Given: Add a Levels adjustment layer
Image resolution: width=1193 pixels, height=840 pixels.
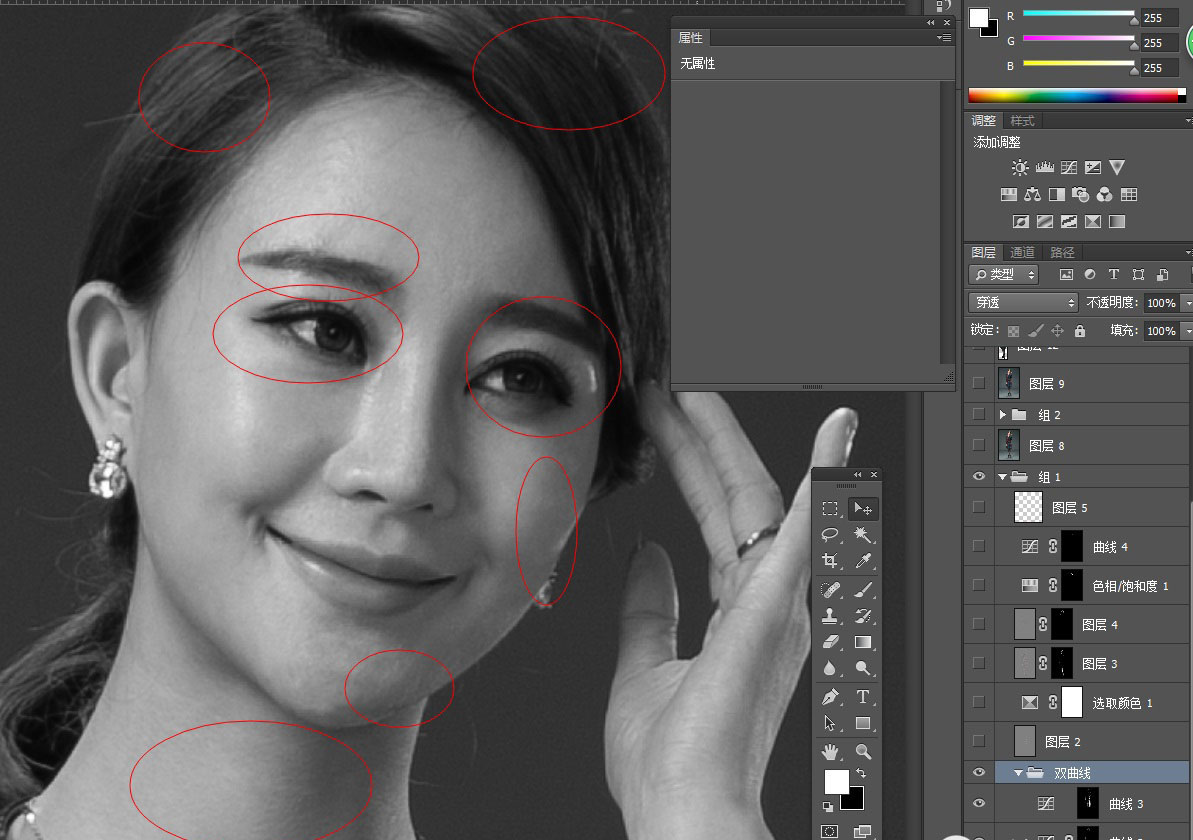Looking at the screenshot, I should point(1045,167).
